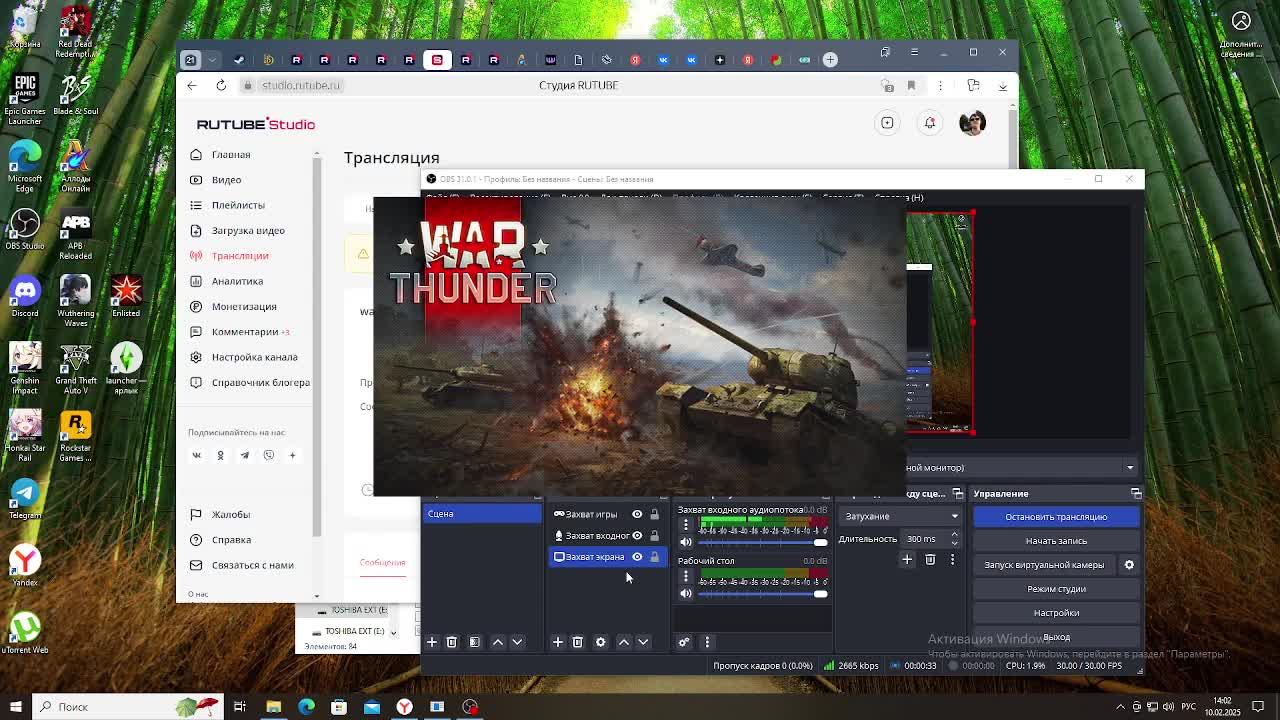Image resolution: width=1280 pixels, height=720 pixels.
Task: Open options for Захват входного аудиопотока channel
Action: coord(686,523)
